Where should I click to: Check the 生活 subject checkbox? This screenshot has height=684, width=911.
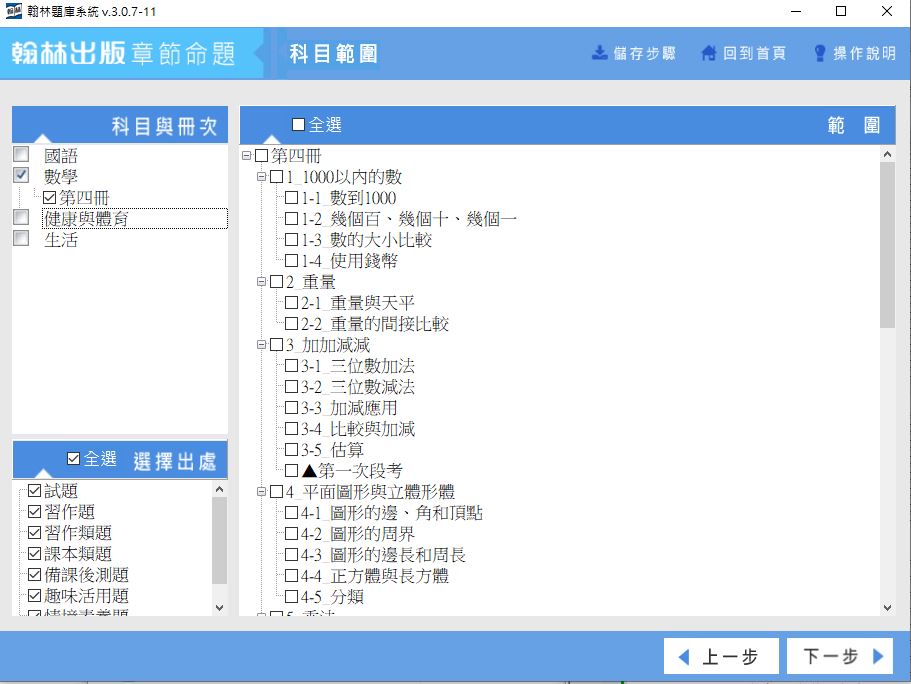[x=21, y=238]
